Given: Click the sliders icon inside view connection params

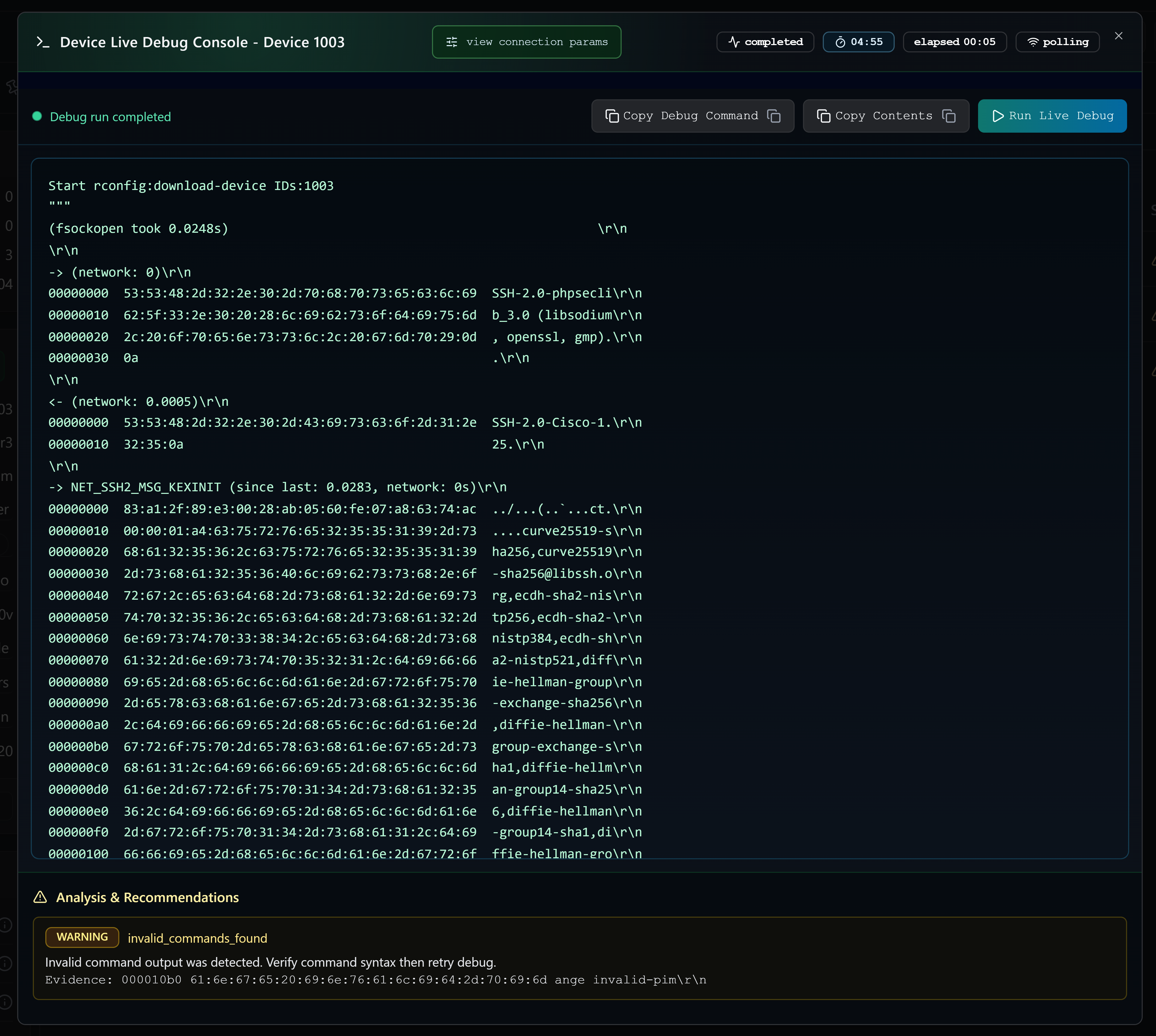Looking at the screenshot, I should tap(452, 41).
